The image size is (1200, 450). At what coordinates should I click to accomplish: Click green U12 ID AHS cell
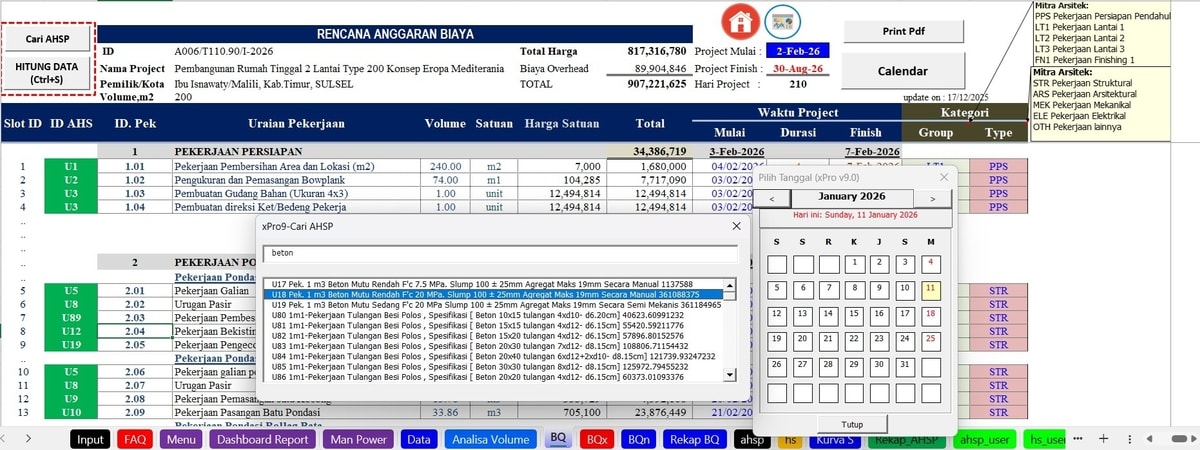[x=71, y=331]
